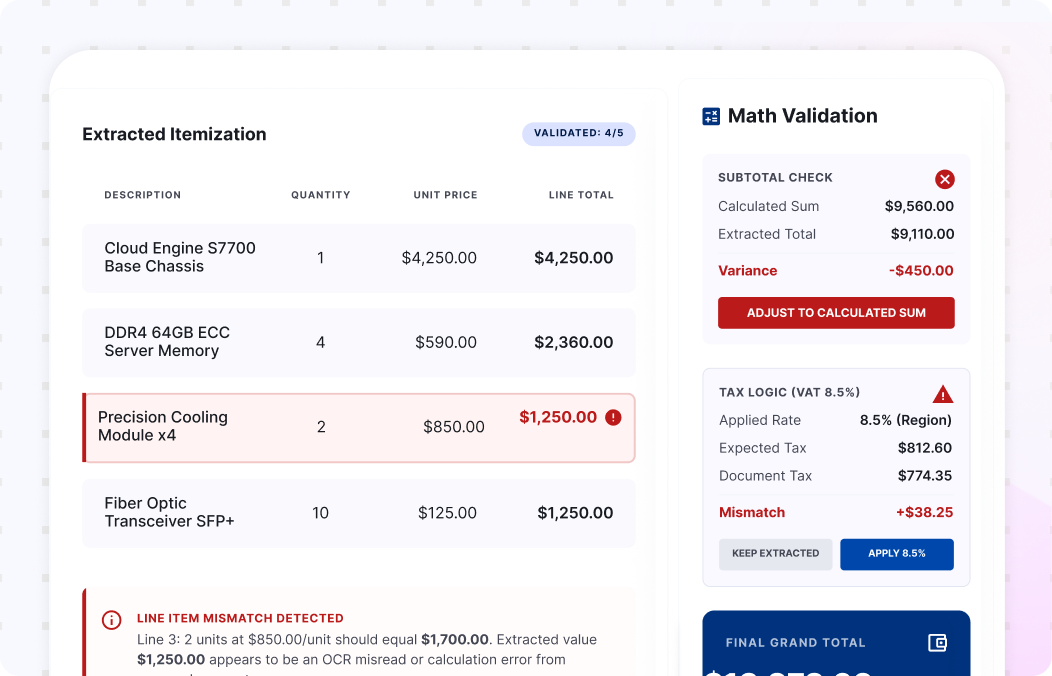1052x676 pixels.
Task: Click the Document Tax value $774.35
Action: pos(925,476)
